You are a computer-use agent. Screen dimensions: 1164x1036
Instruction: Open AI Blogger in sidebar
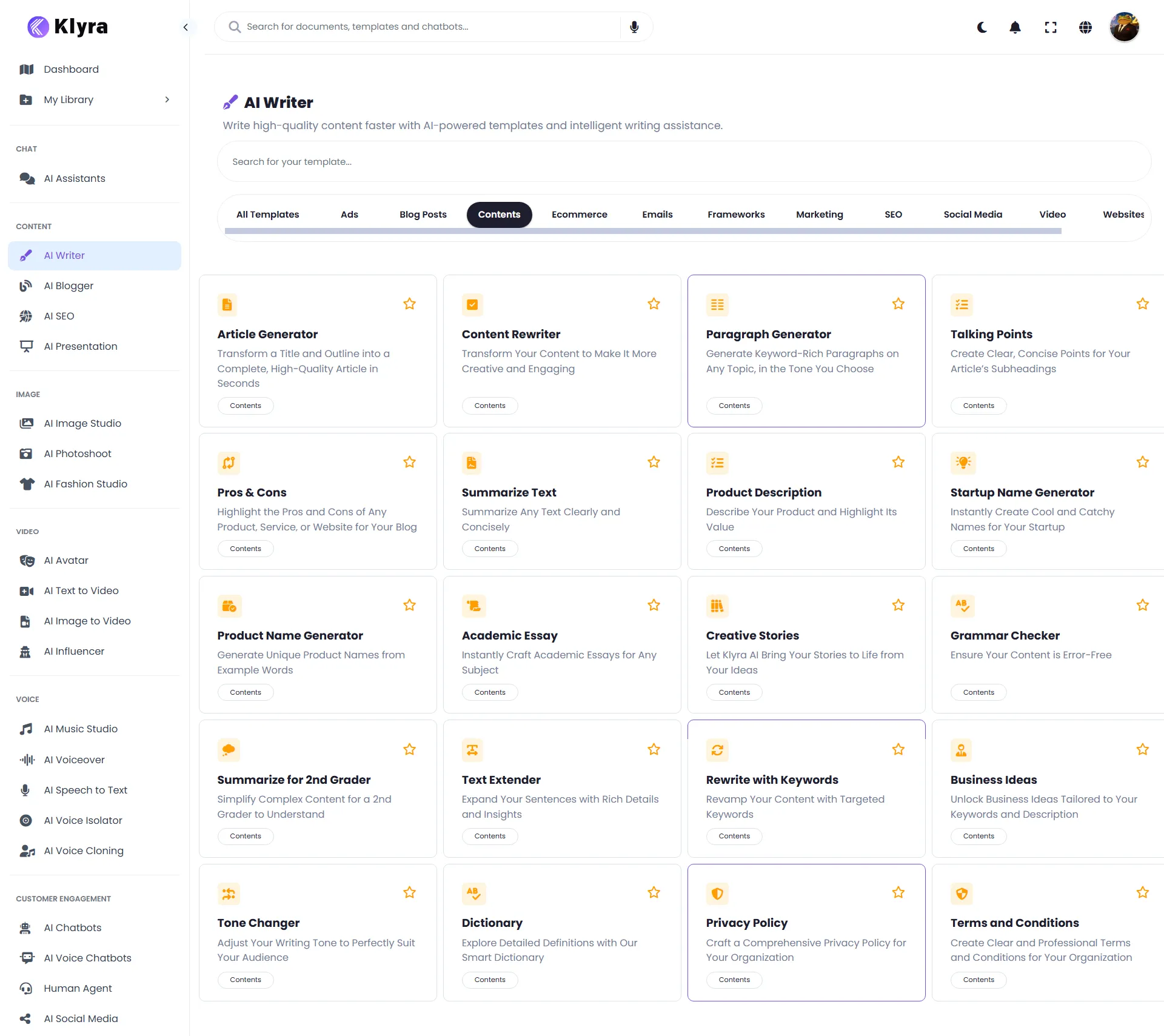(95, 286)
